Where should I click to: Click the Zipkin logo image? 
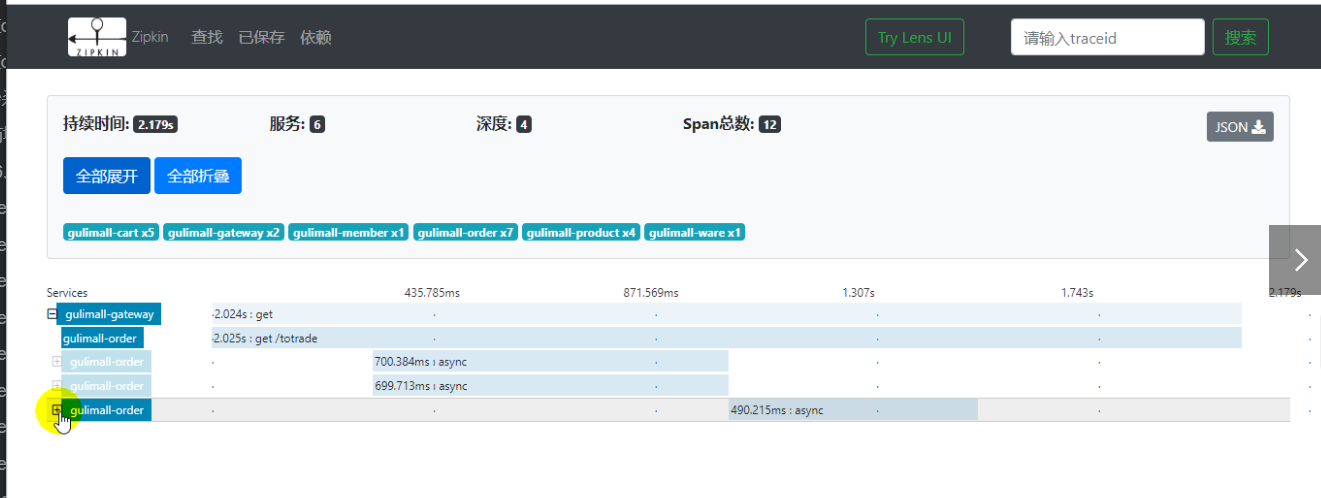tap(97, 37)
